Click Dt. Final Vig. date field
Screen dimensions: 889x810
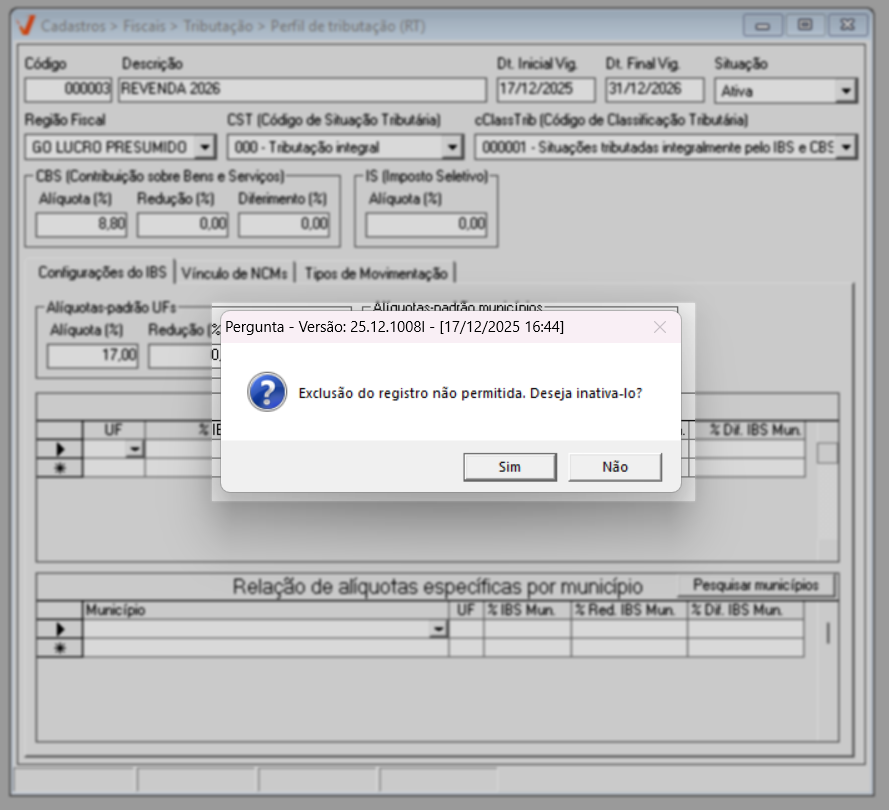(654, 89)
